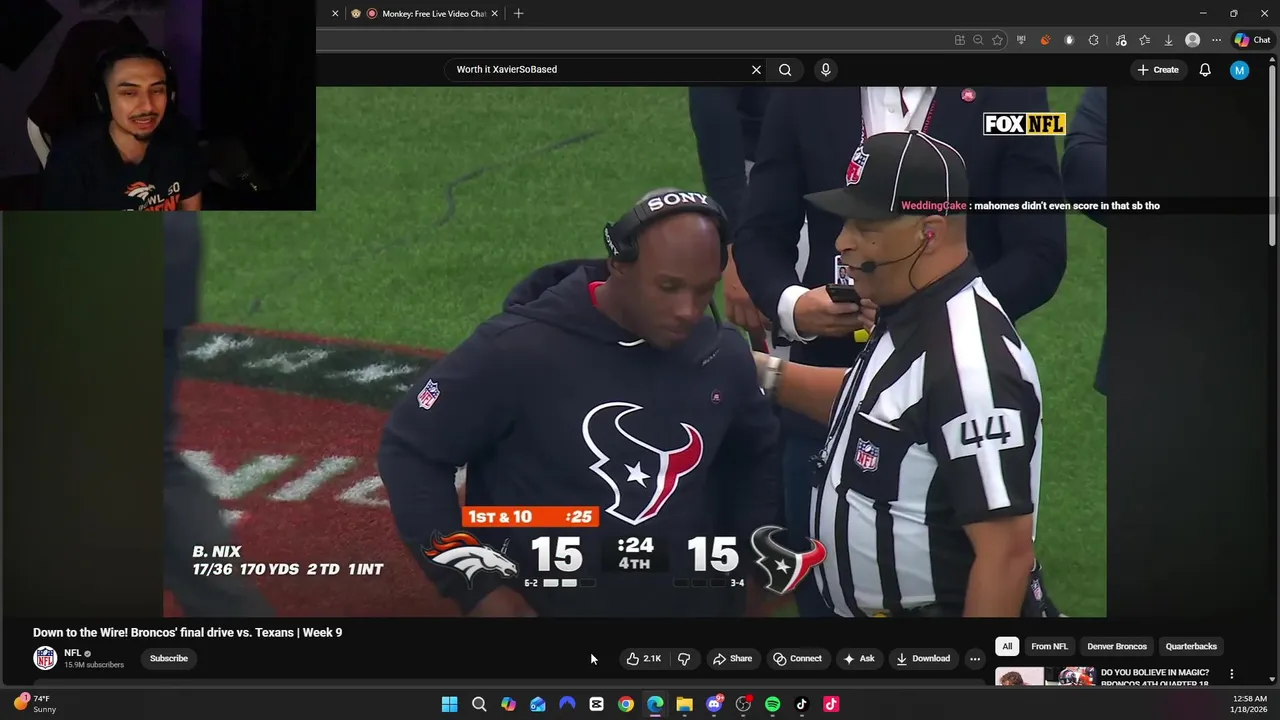Image resolution: width=1280 pixels, height=720 pixels.
Task: Download the video
Action: coord(923,658)
